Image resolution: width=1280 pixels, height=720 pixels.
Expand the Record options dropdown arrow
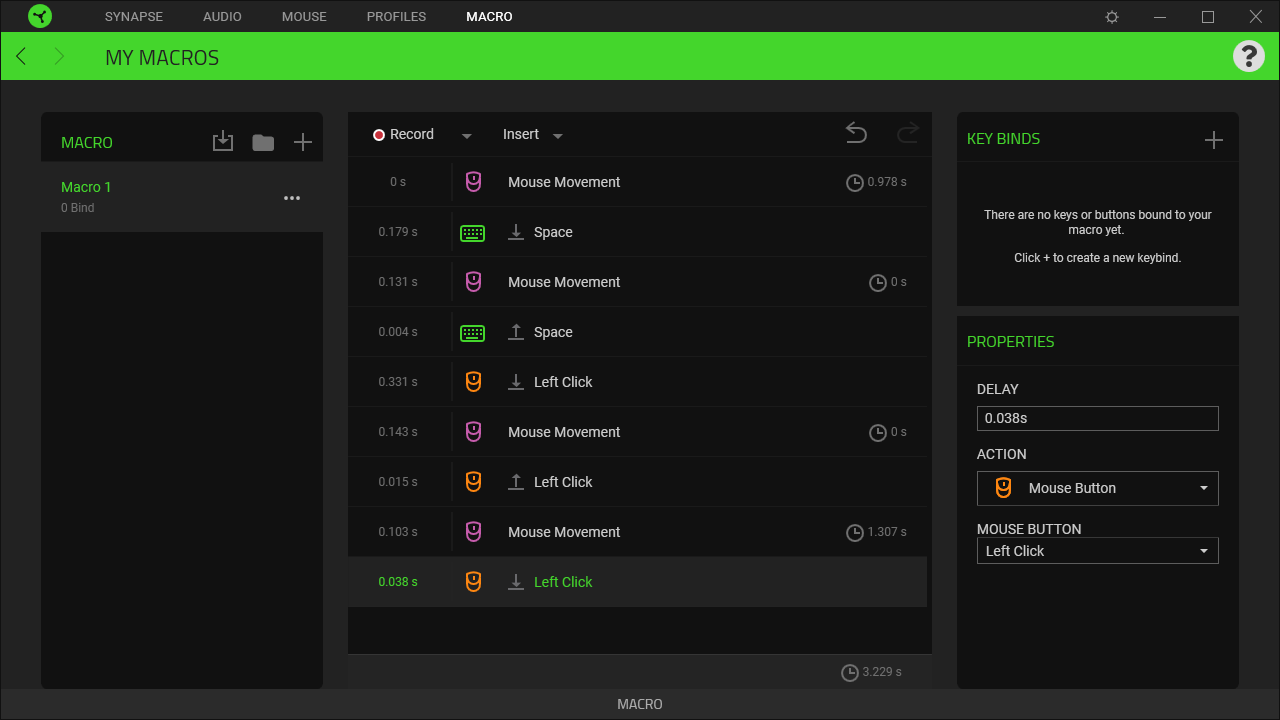coord(466,136)
